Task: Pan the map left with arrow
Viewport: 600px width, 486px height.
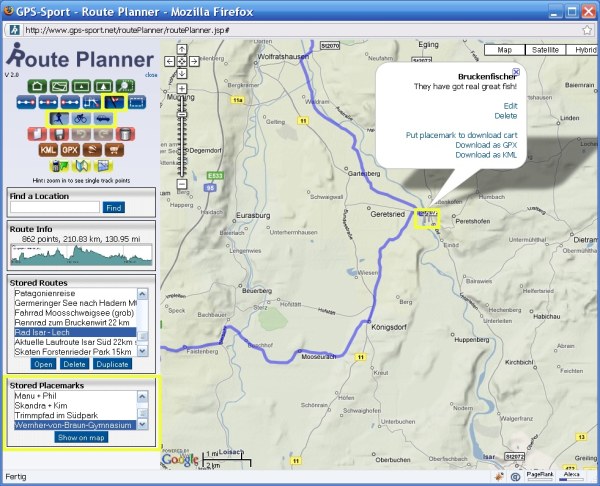Action: 170,61
